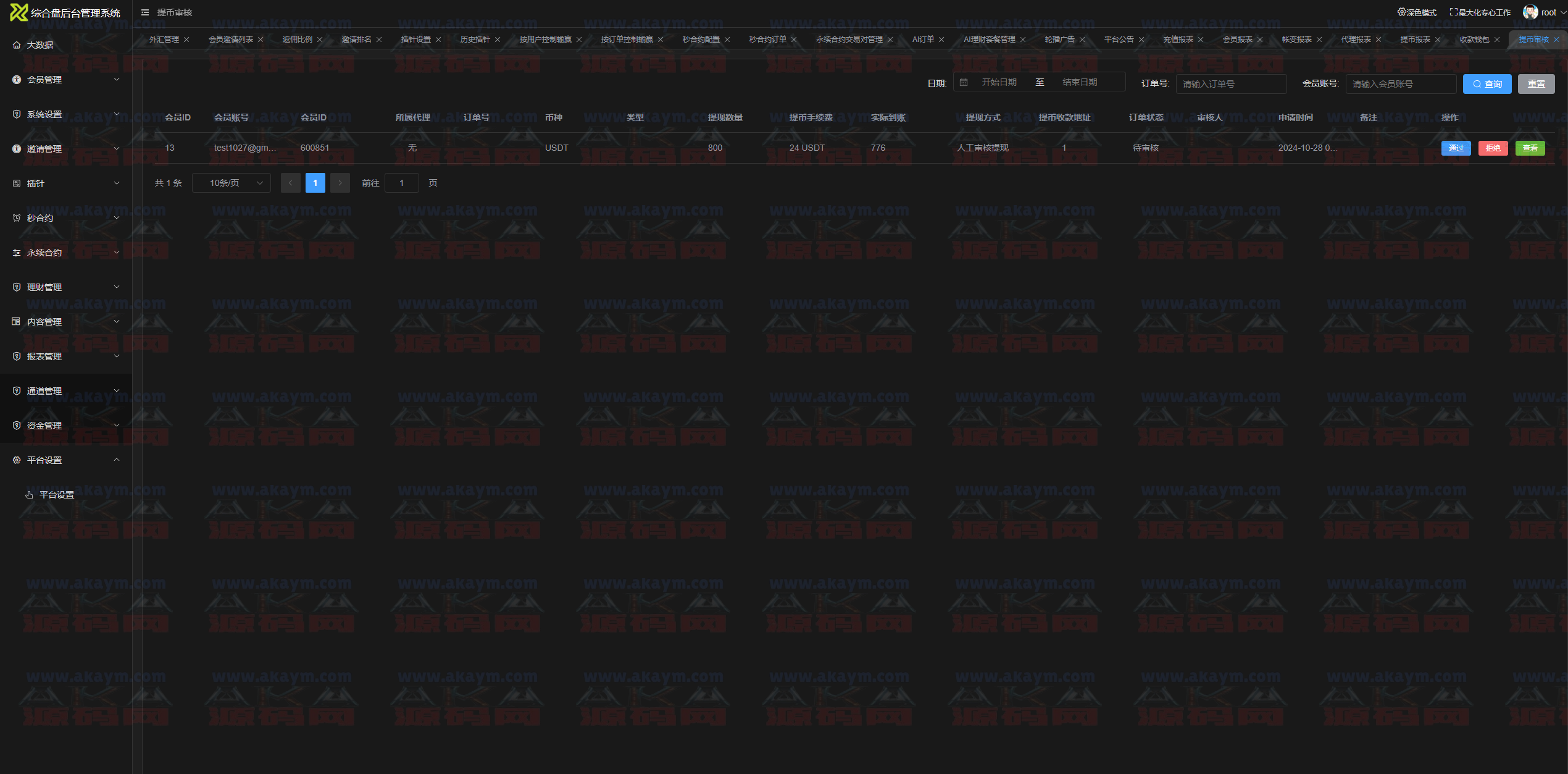Click the blue 通过 approve button

1456,148
